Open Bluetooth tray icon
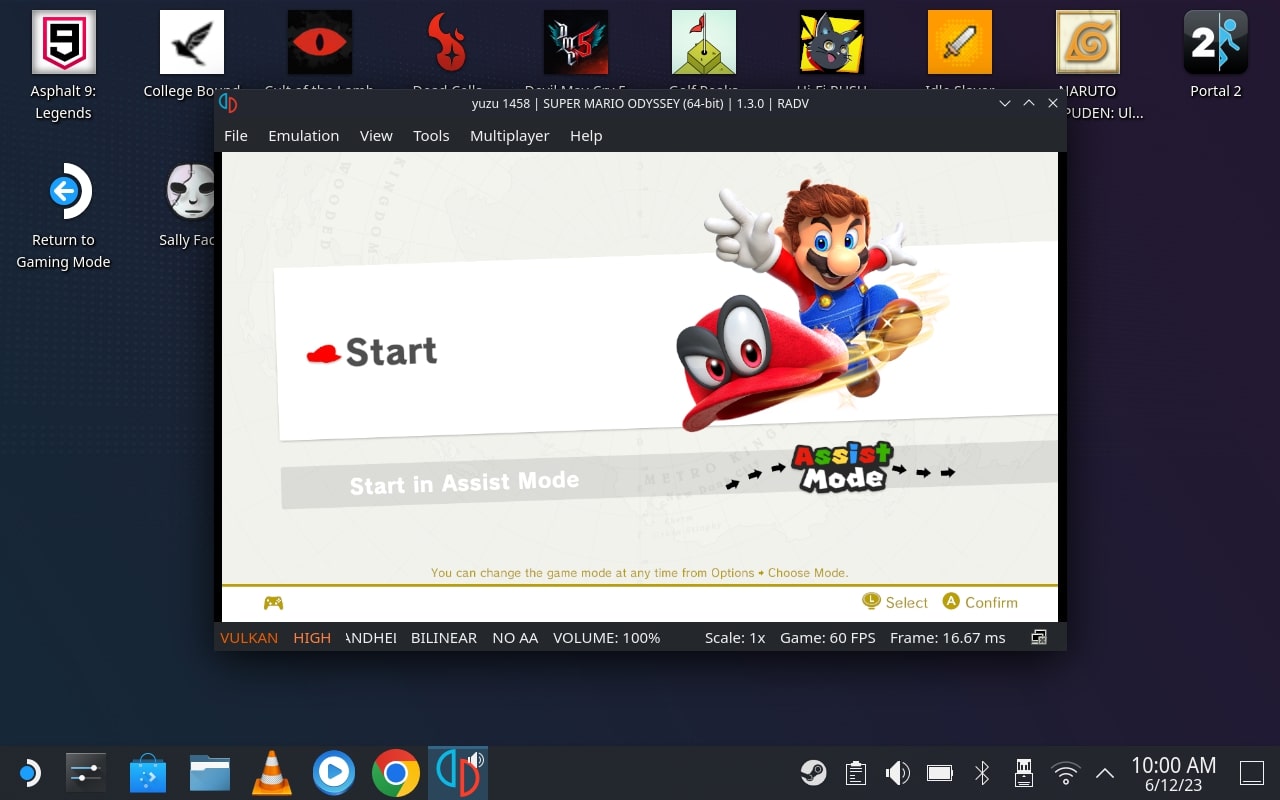The image size is (1280, 800). click(982, 773)
